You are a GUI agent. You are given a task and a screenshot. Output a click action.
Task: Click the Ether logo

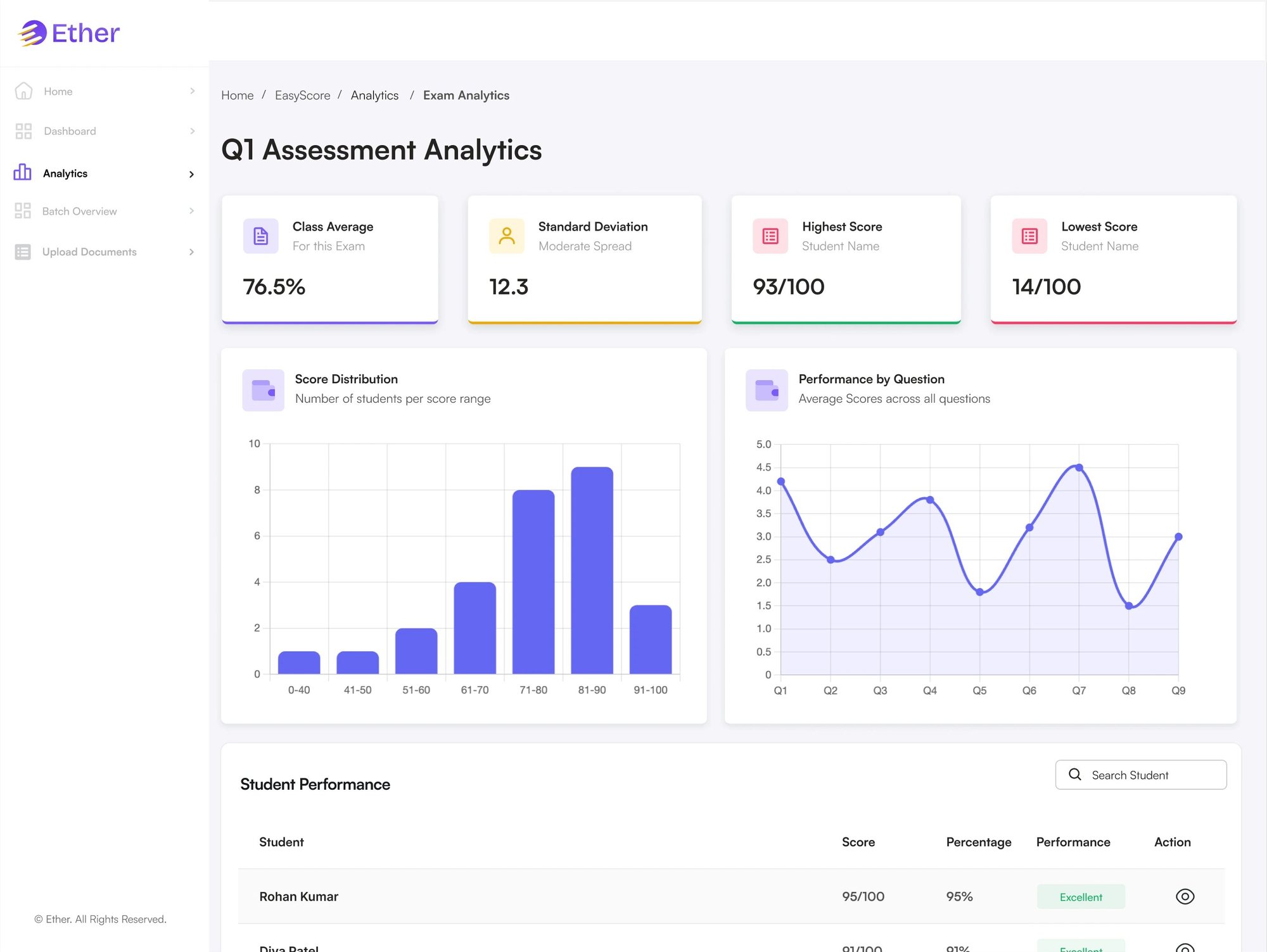point(68,33)
